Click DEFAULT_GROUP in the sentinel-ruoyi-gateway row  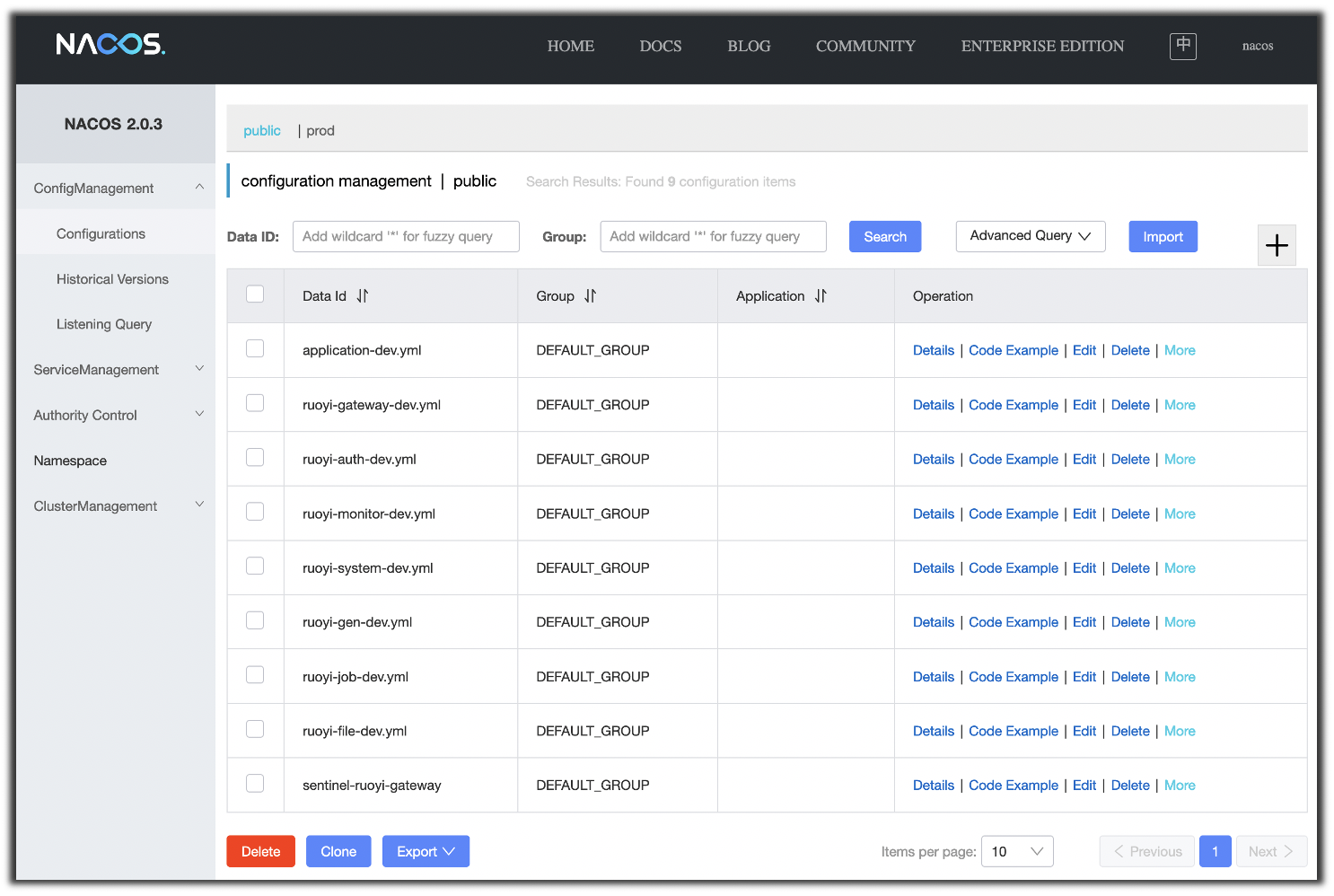(592, 786)
